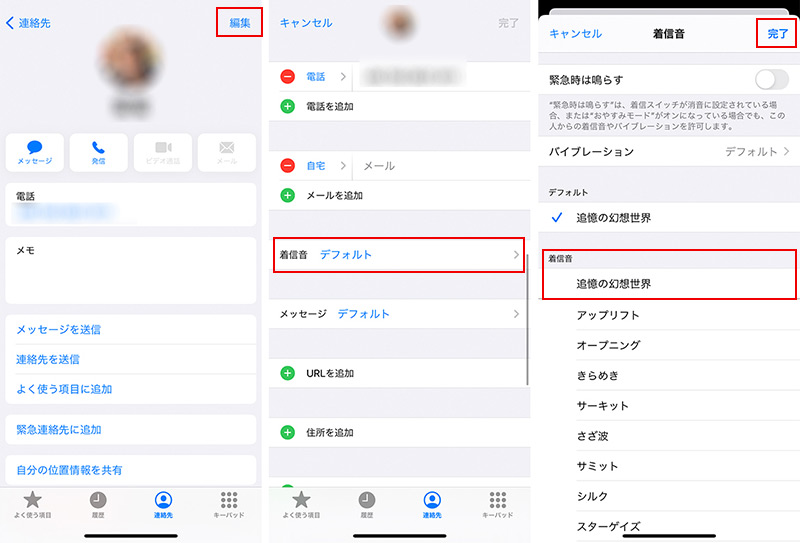Viewport: 800px width, 543px height.
Task: Enable the 緊急時は鳴らす switch
Action: 771,79
